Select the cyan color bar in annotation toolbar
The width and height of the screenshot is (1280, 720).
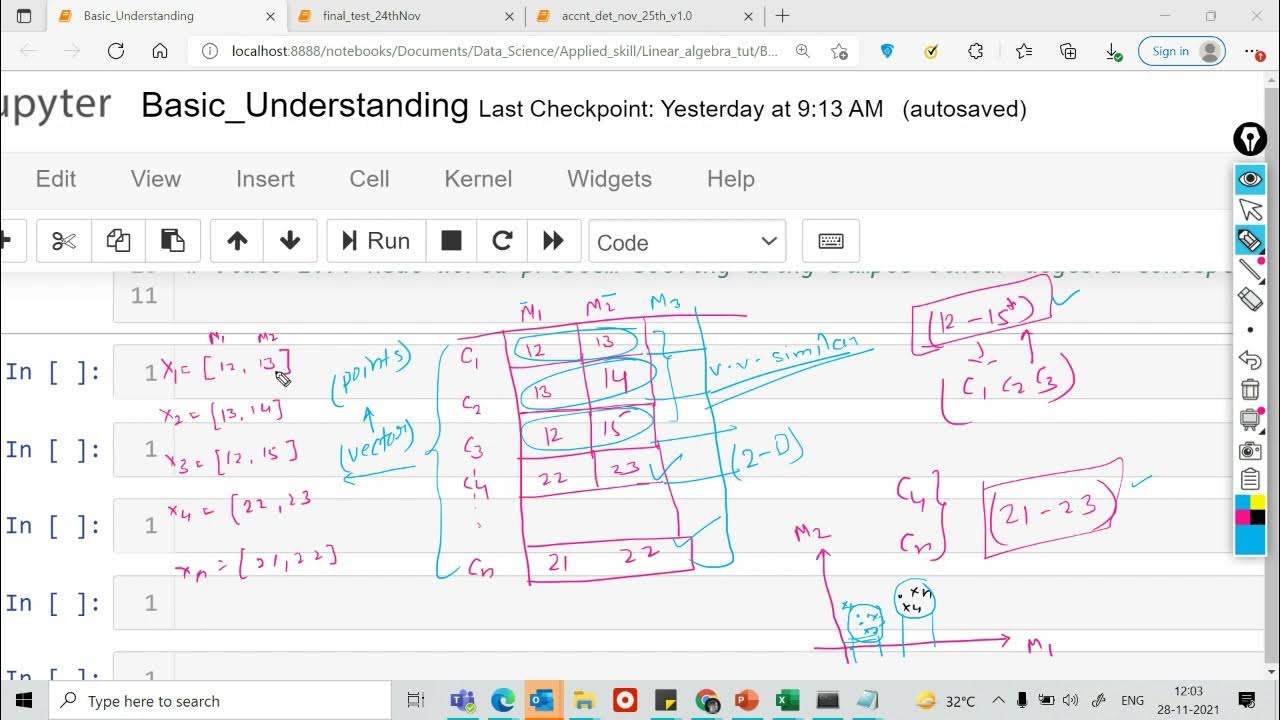(1250, 538)
